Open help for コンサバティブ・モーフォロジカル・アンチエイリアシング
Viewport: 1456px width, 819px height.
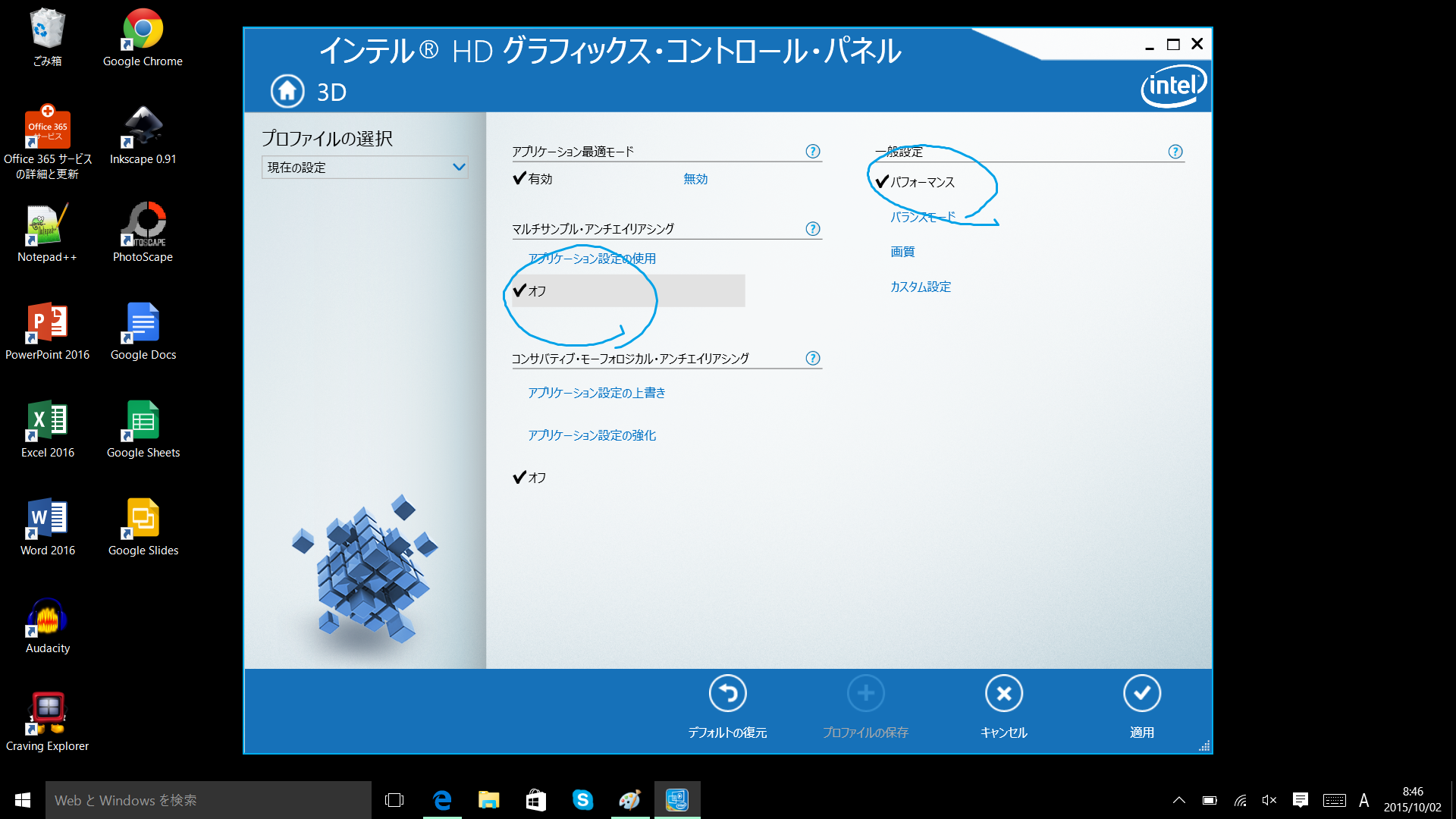812,359
